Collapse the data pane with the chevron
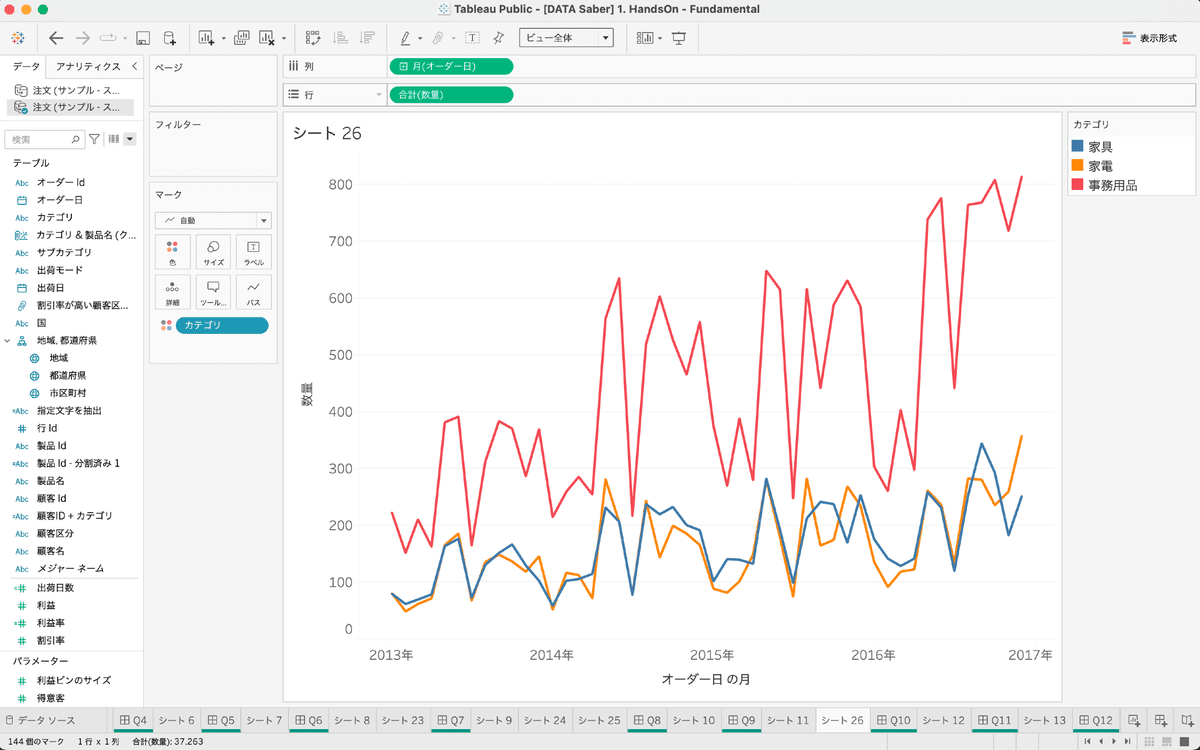1200x750 pixels. click(x=134, y=66)
